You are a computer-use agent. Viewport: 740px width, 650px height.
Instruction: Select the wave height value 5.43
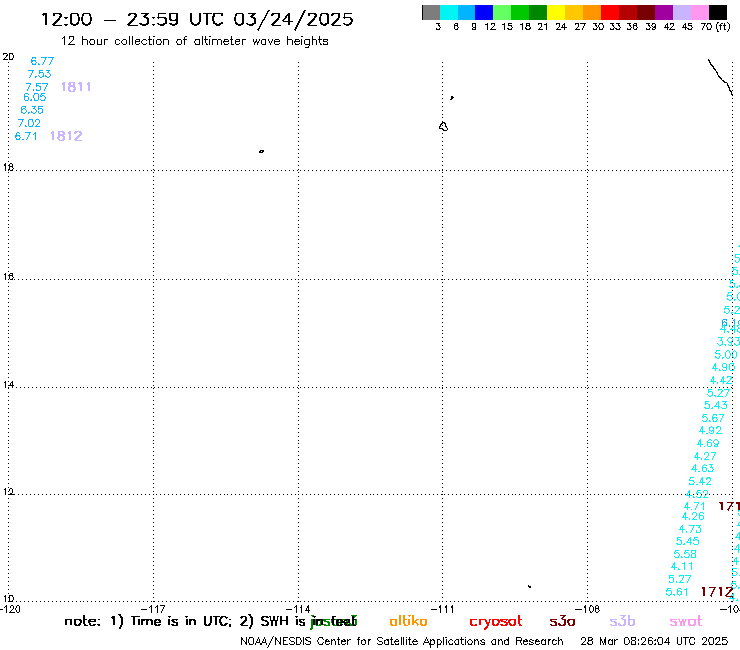(x=715, y=405)
